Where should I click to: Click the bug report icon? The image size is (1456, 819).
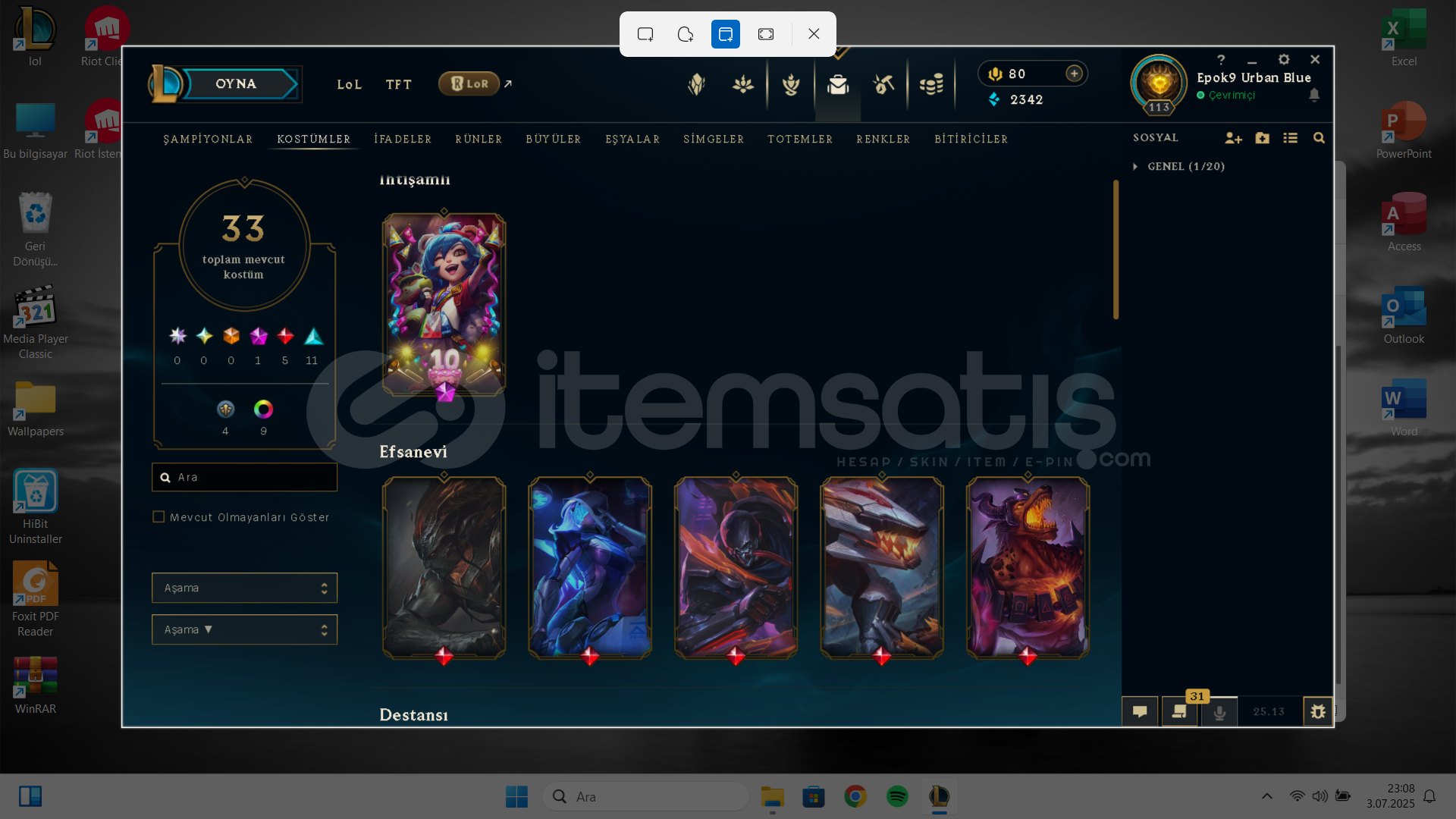[x=1318, y=711]
